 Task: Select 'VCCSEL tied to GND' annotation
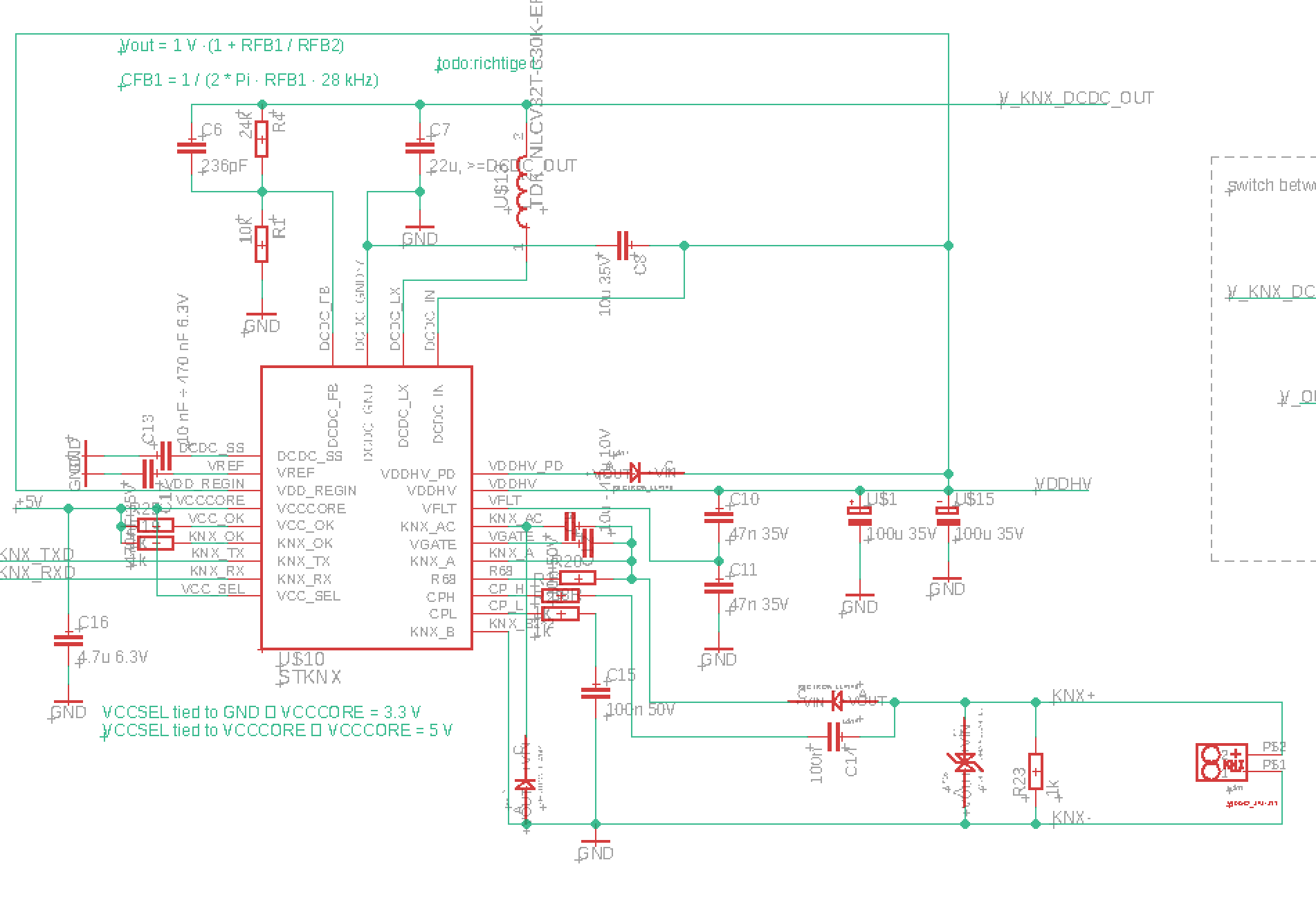coord(261,712)
